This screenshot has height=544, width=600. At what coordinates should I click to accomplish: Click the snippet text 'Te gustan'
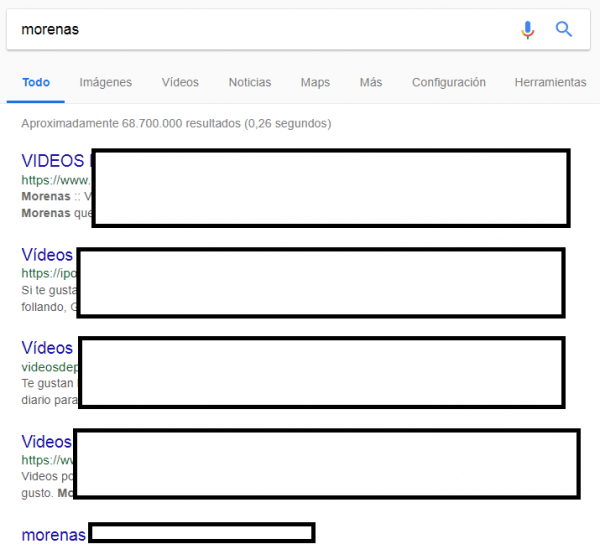(47, 383)
